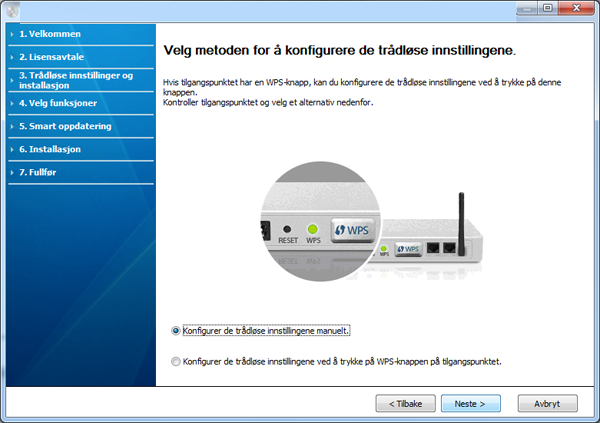The image size is (600, 423).
Task: Go back with the Tilbake button
Action: [406, 404]
